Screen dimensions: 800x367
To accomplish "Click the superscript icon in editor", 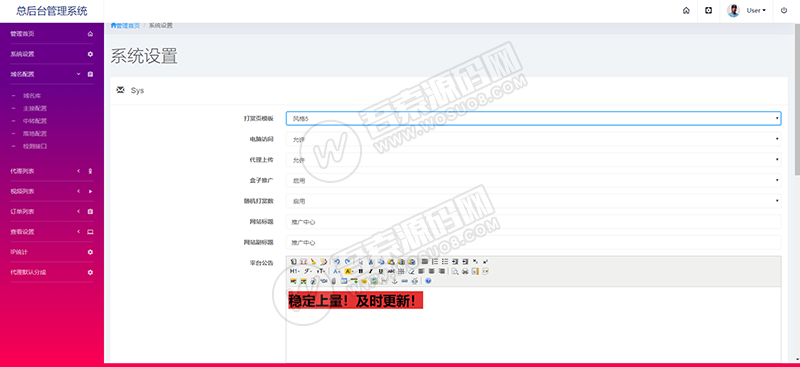I will point(485,261).
